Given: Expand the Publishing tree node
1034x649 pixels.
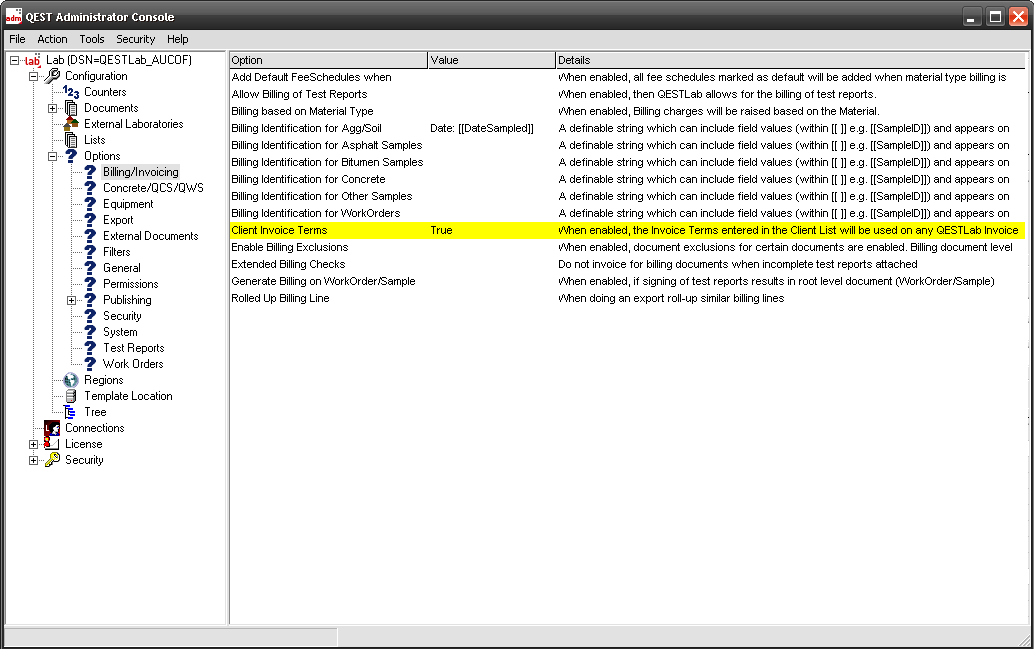Looking at the screenshot, I should pos(72,300).
